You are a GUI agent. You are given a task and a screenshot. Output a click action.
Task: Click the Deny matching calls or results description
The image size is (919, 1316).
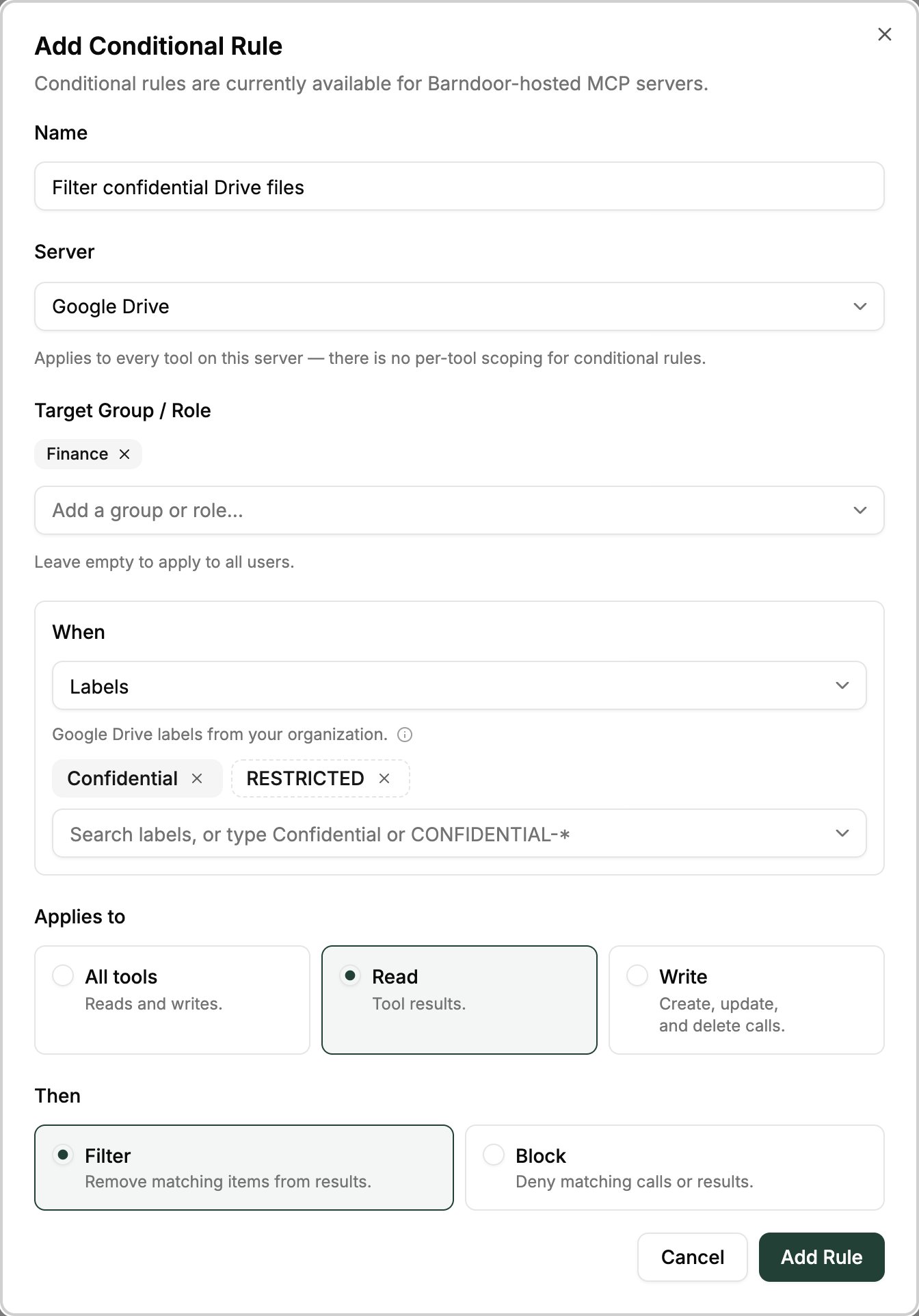pos(635,1182)
